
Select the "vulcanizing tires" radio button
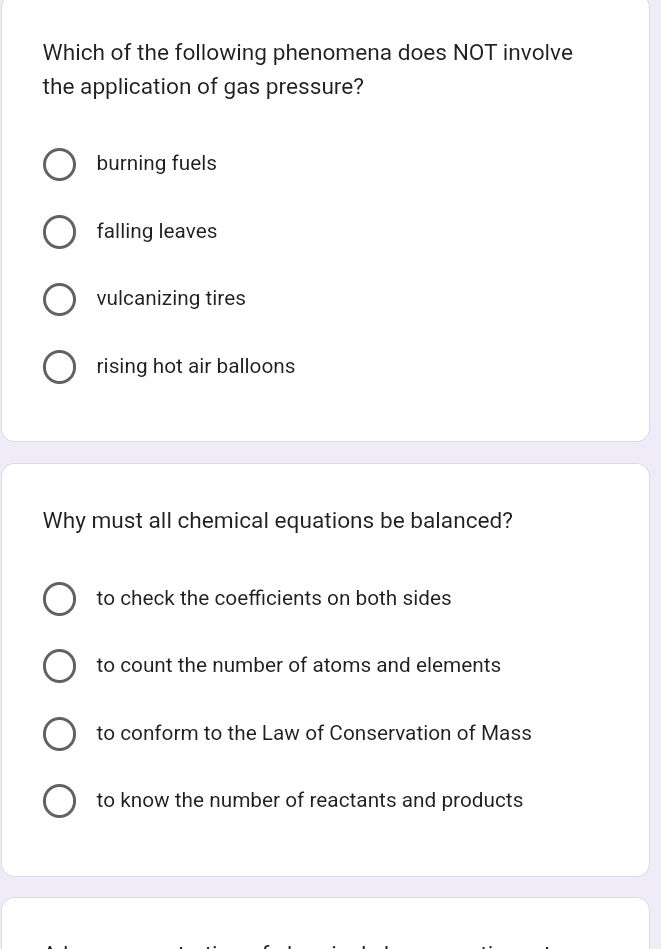point(59,299)
